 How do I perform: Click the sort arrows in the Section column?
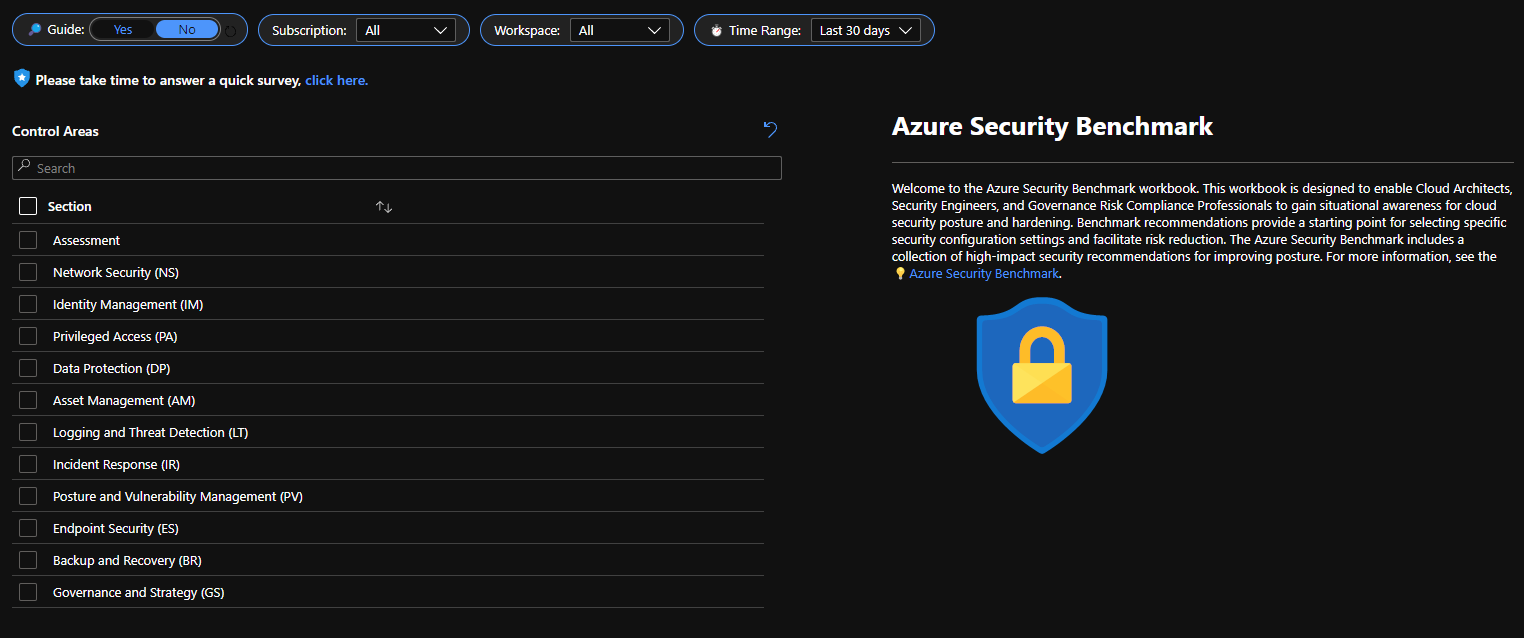coord(384,207)
